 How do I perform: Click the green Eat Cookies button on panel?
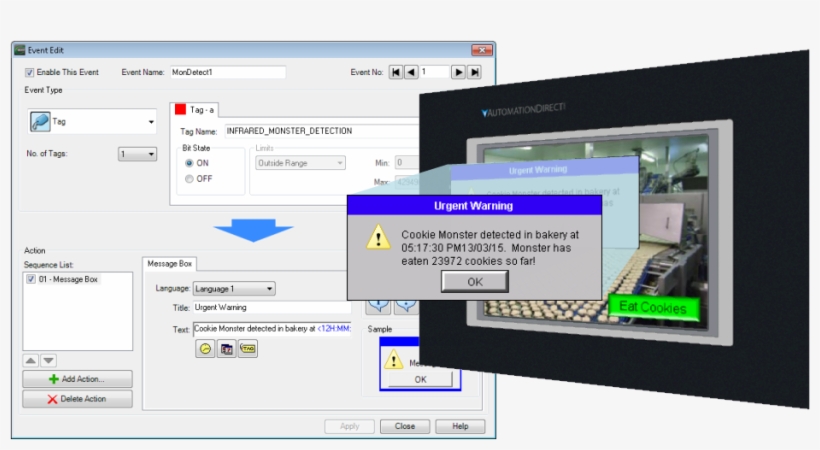pyautogui.click(x=654, y=308)
